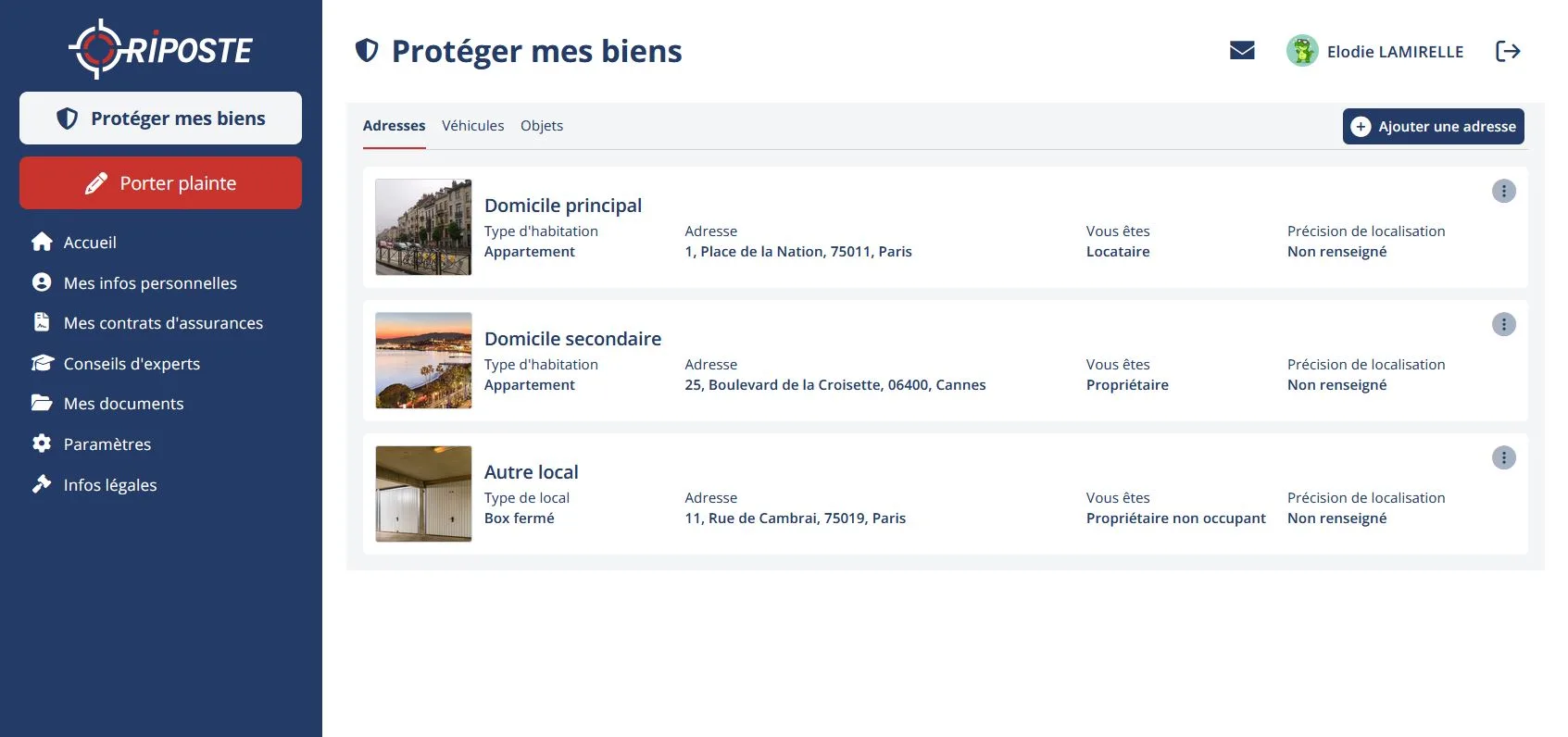
Task: Select the Adresses tab
Action: click(394, 126)
